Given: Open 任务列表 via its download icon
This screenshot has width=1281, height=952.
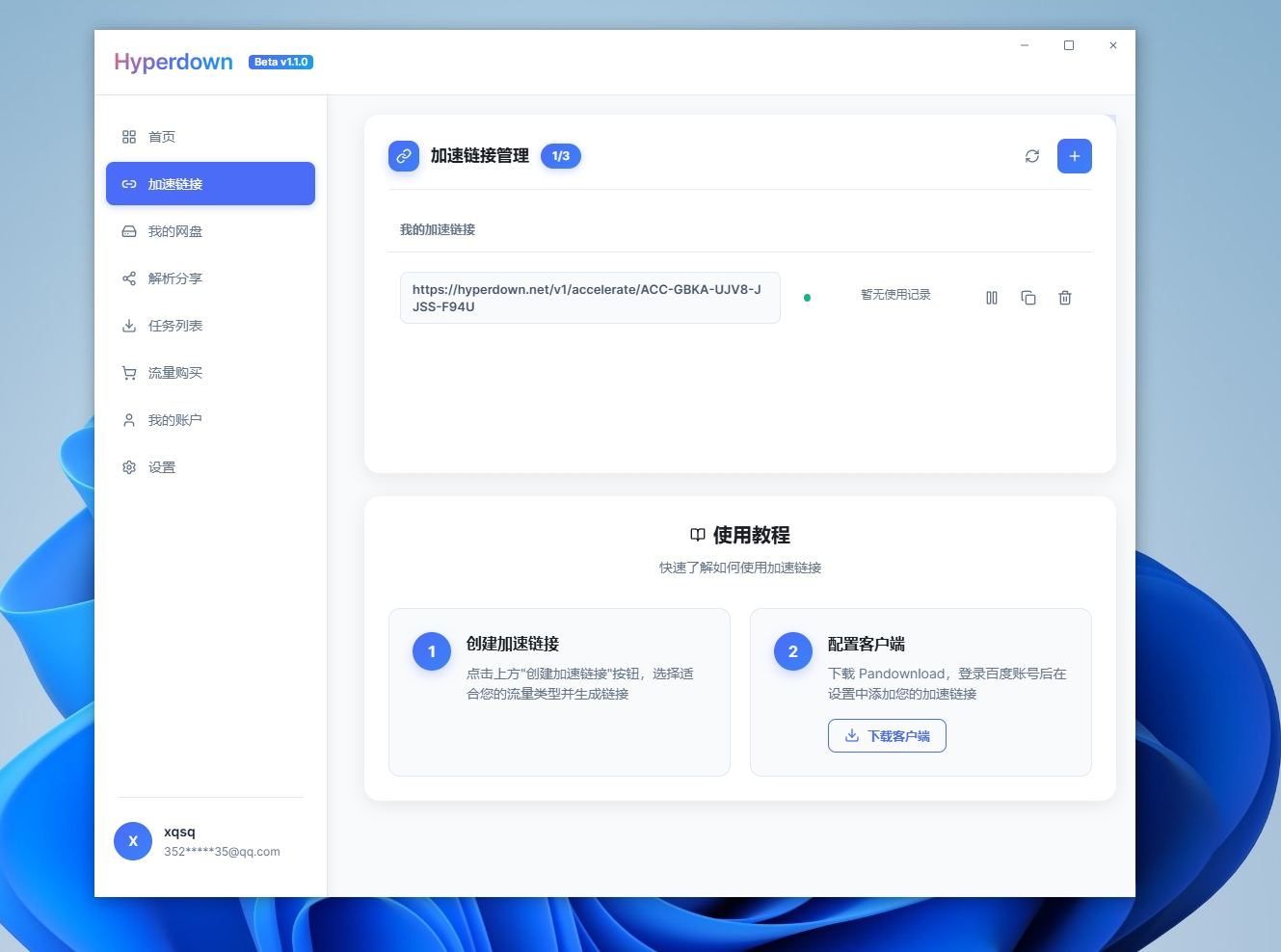Looking at the screenshot, I should 129,325.
